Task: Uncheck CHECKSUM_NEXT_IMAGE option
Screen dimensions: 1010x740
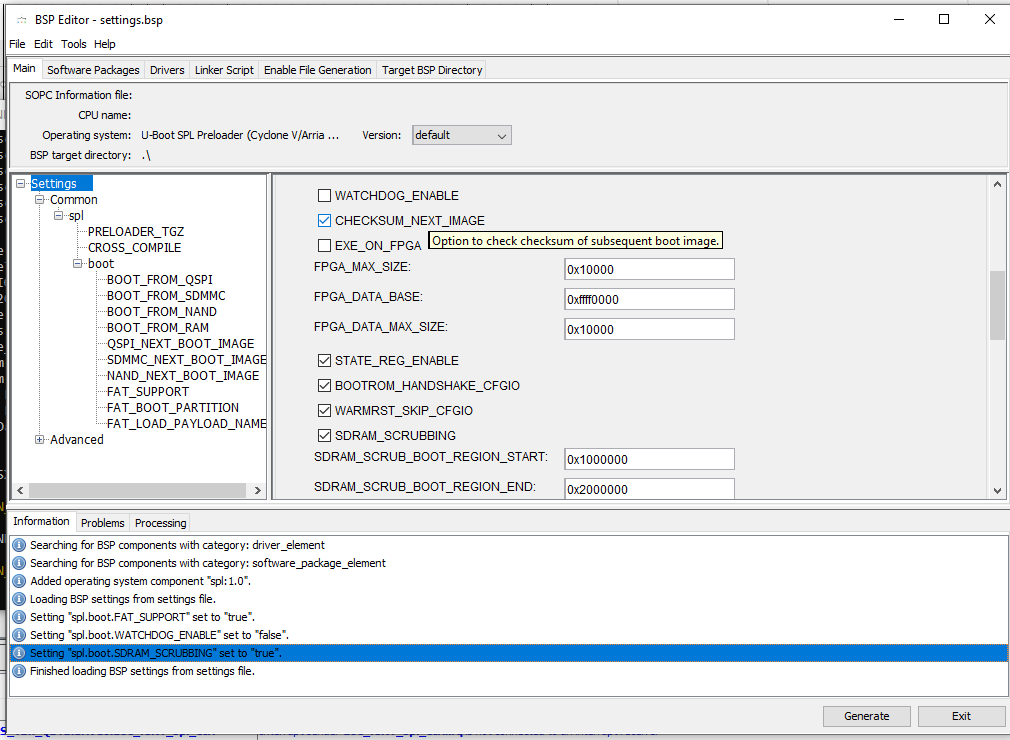Action: pyautogui.click(x=324, y=221)
